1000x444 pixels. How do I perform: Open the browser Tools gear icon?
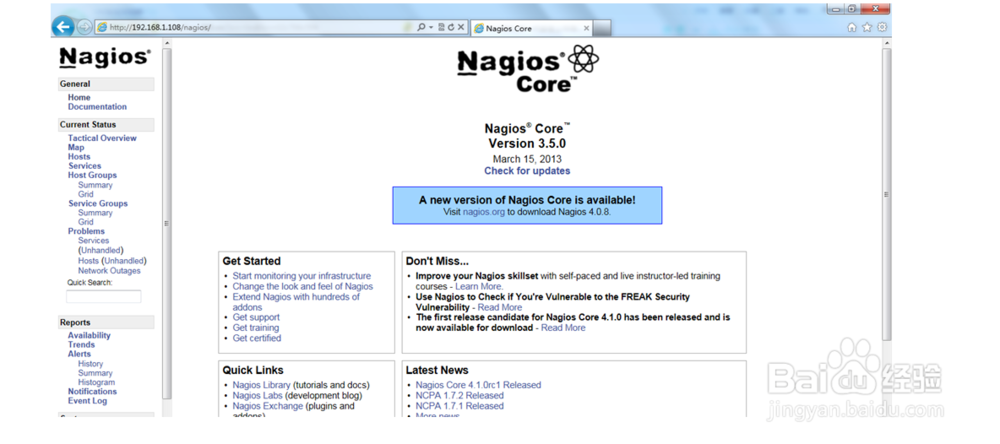click(x=882, y=27)
